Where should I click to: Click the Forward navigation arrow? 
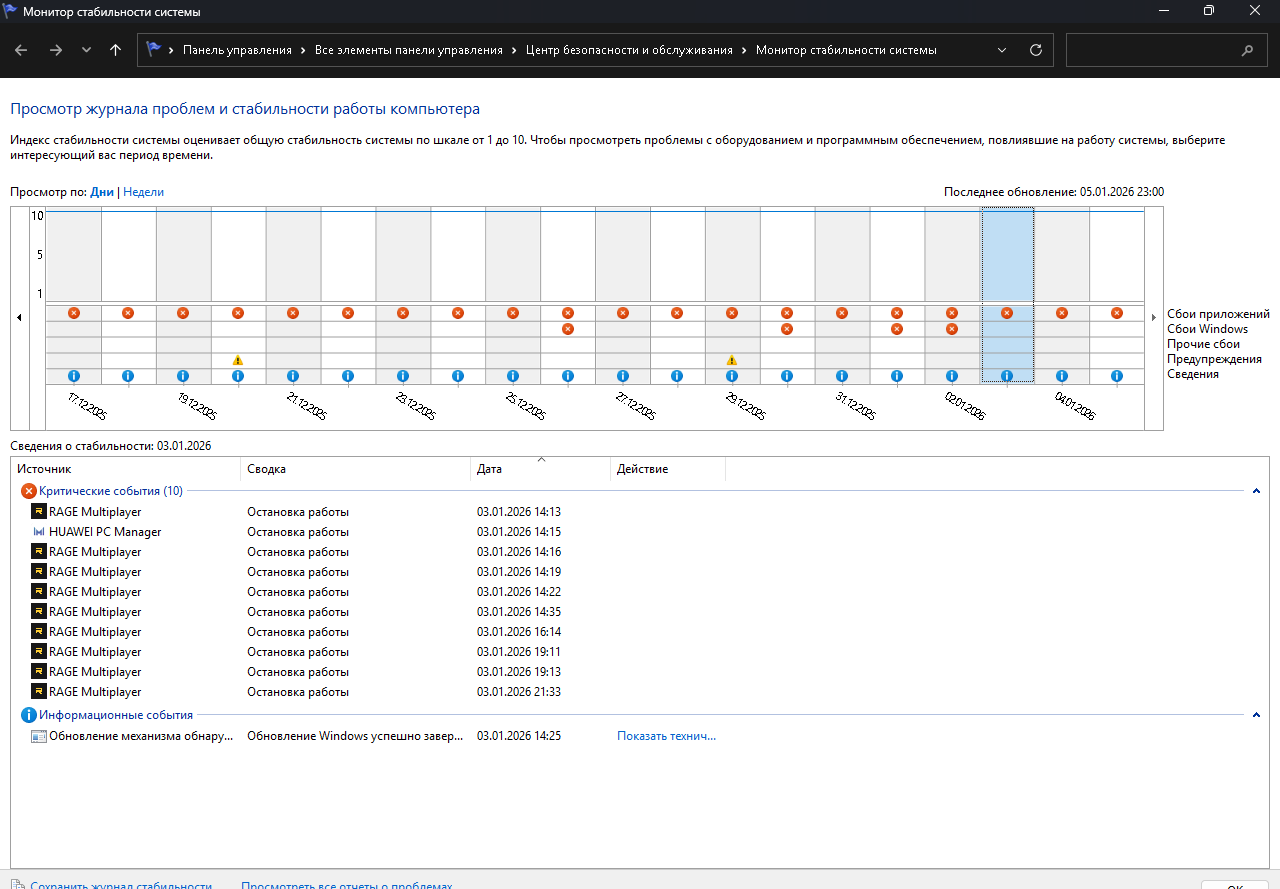56,50
